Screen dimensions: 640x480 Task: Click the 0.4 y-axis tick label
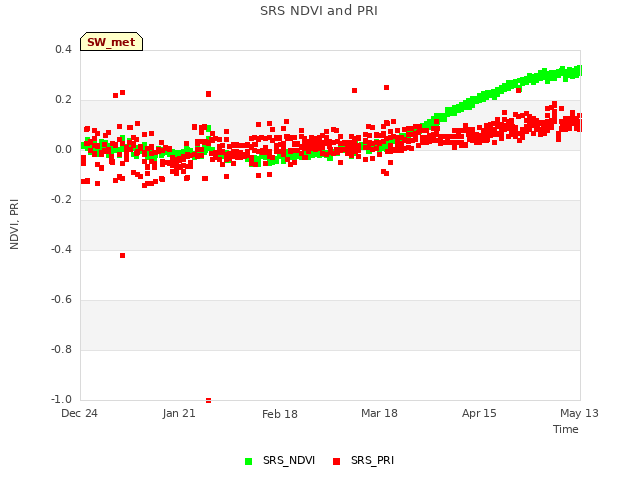pyautogui.click(x=63, y=49)
